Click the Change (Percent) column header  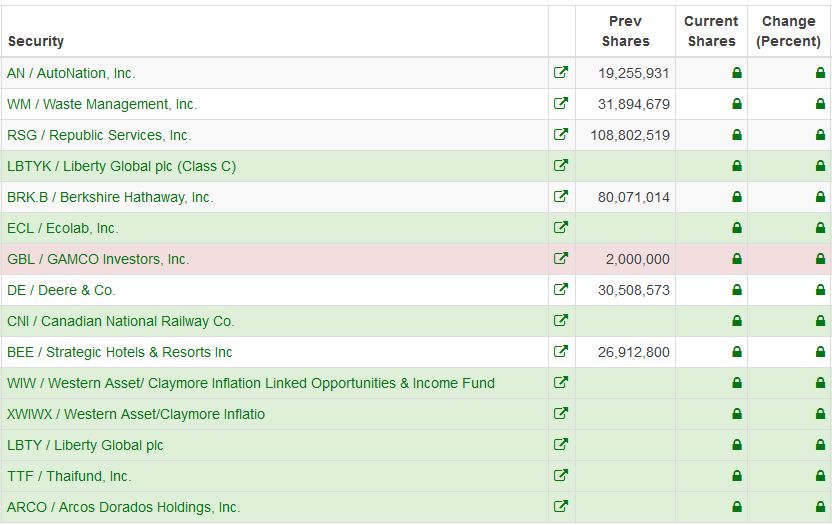788,31
